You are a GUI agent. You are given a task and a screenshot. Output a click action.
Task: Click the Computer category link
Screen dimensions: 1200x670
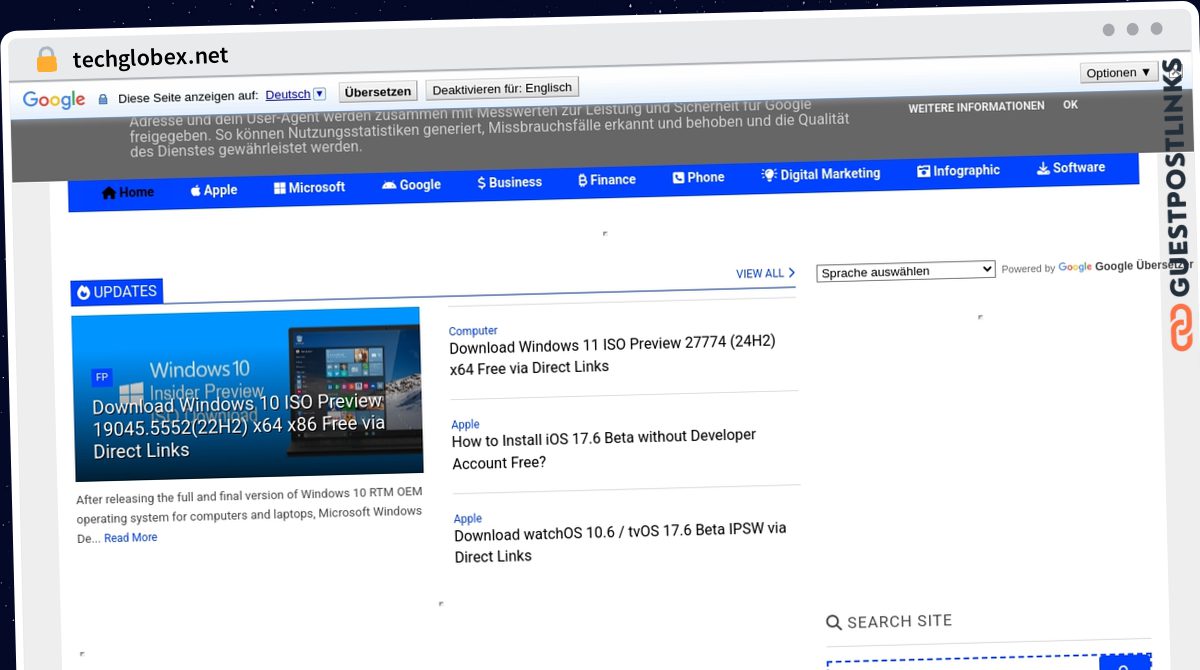[x=473, y=331]
